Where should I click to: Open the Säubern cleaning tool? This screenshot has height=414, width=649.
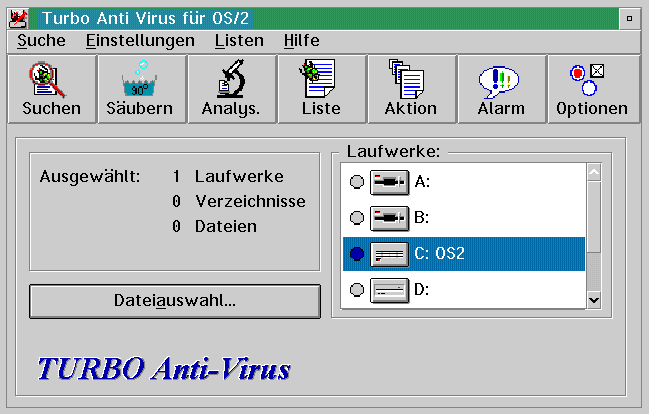pyautogui.click(x=142, y=89)
